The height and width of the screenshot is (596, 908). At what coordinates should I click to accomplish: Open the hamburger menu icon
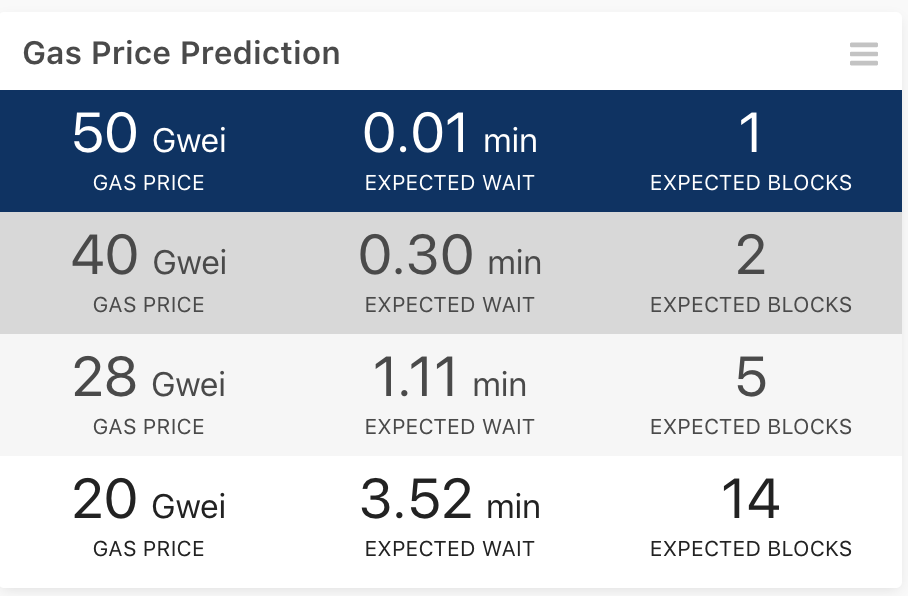[863, 54]
